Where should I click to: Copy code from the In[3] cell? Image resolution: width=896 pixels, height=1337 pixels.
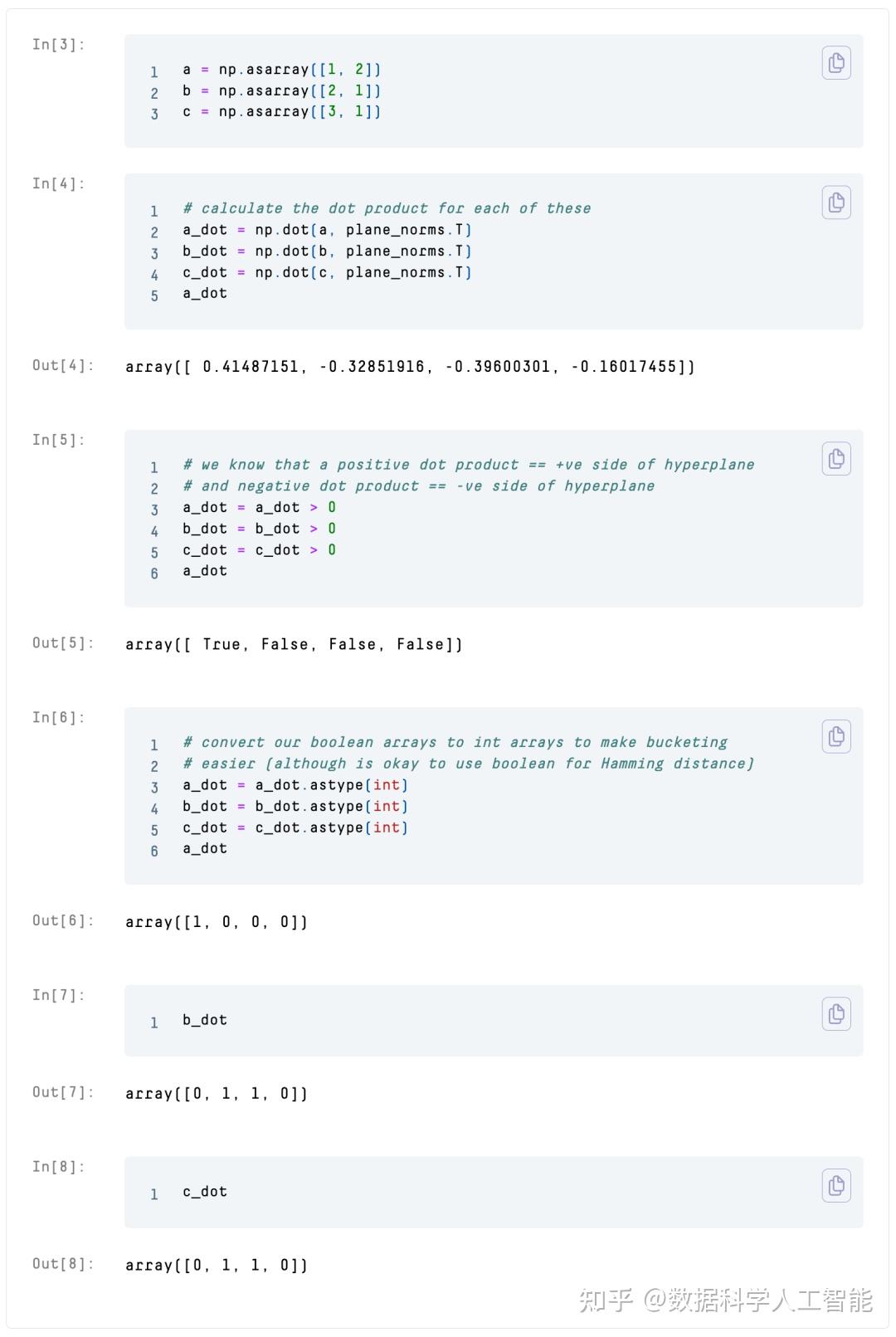click(x=836, y=63)
